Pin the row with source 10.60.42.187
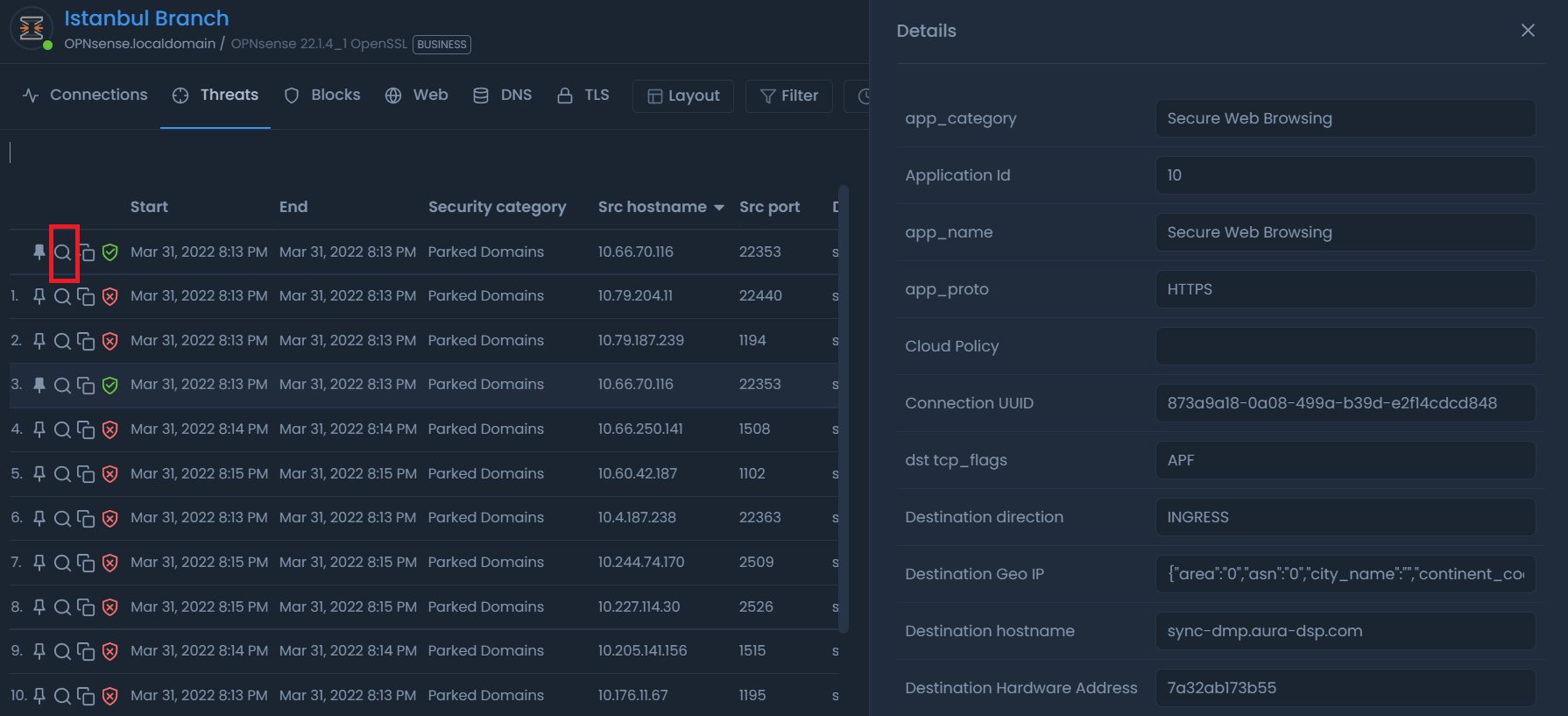Image resolution: width=1568 pixels, height=716 pixels. coord(39,474)
